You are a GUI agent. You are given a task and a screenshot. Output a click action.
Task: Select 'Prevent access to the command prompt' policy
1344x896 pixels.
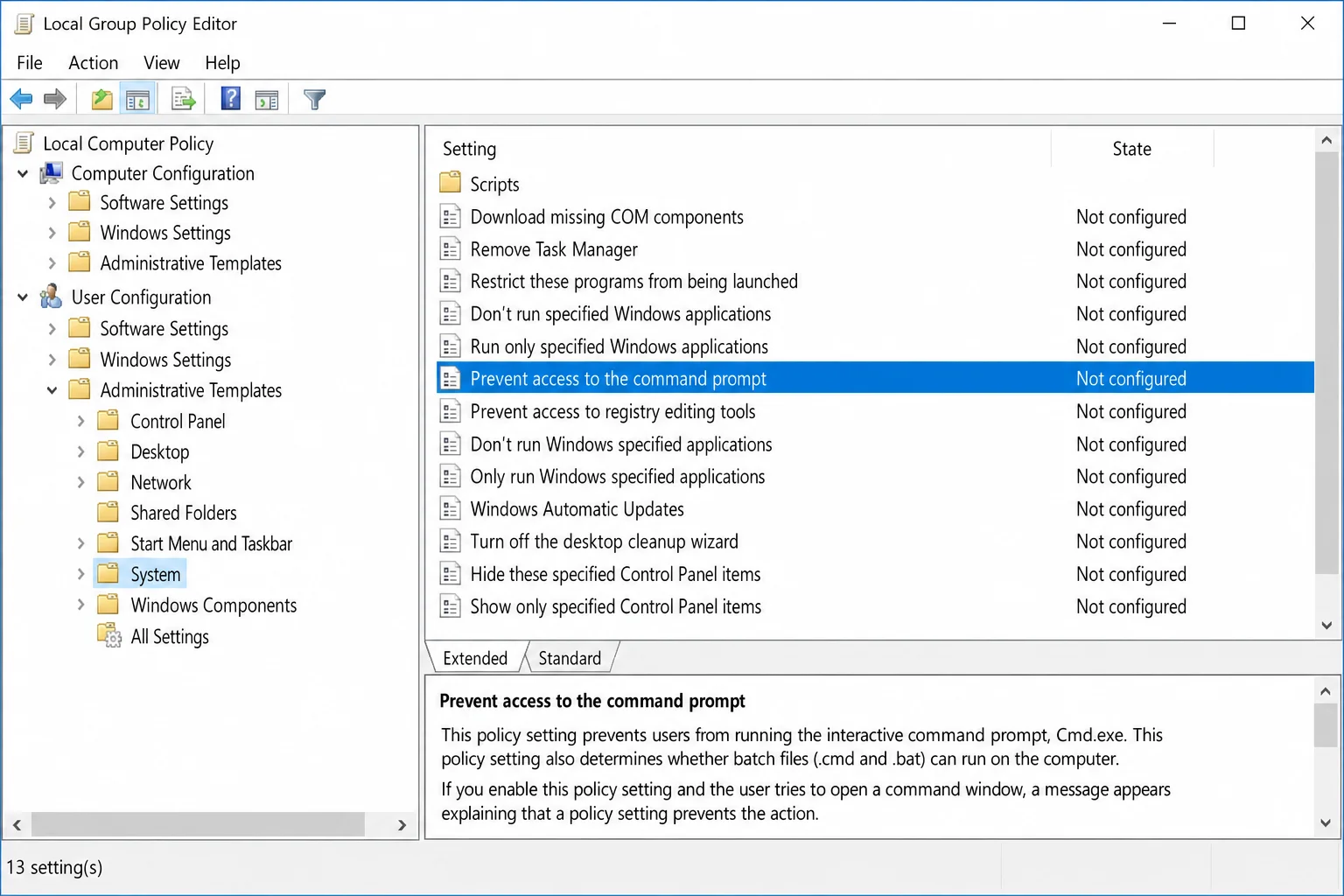pos(875,379)
